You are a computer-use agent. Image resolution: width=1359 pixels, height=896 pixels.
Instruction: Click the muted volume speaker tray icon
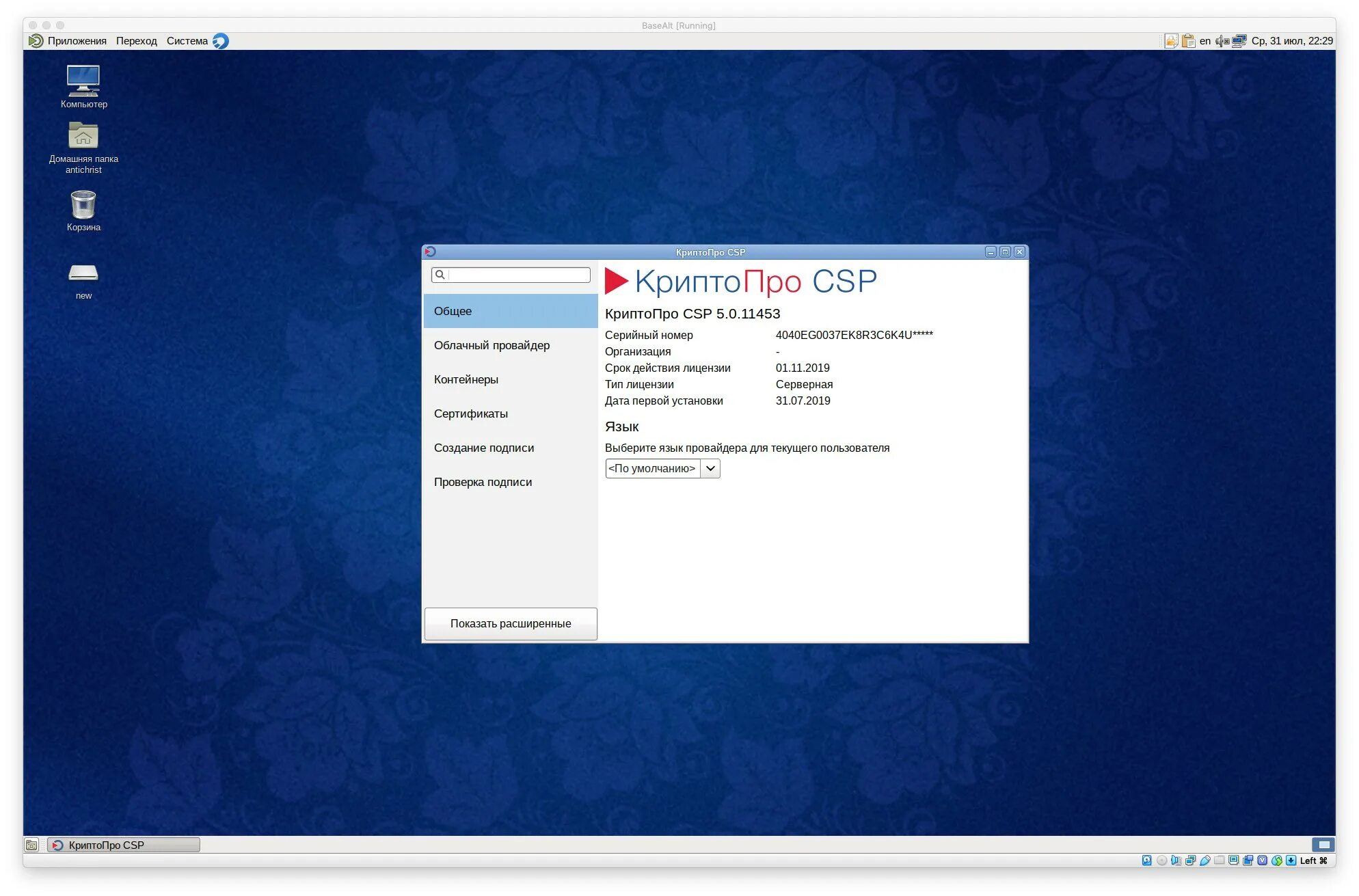click(x=1222, y=41)
